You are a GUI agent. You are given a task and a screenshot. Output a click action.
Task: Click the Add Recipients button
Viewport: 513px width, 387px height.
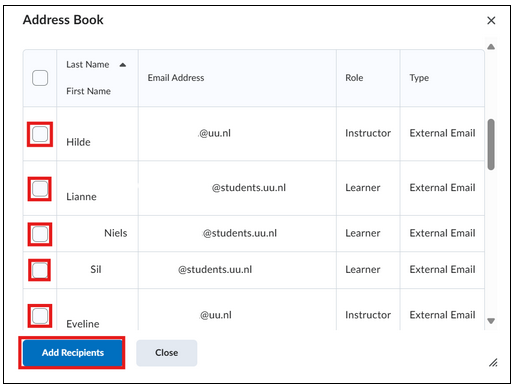[x=72, y=353]
